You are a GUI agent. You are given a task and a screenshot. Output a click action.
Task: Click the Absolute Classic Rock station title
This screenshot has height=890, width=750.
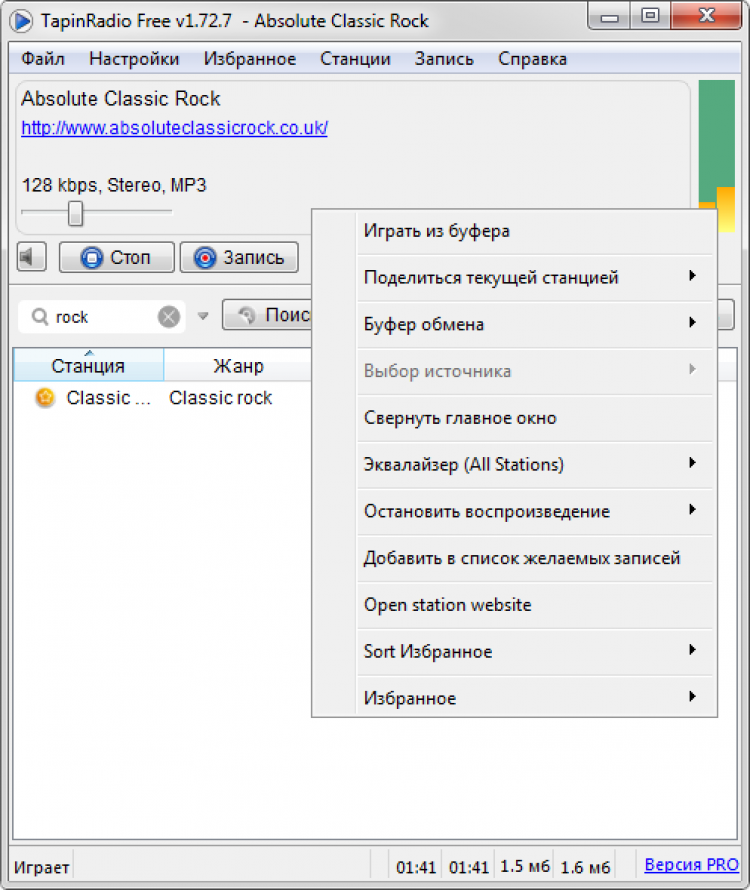coord(120,99)
